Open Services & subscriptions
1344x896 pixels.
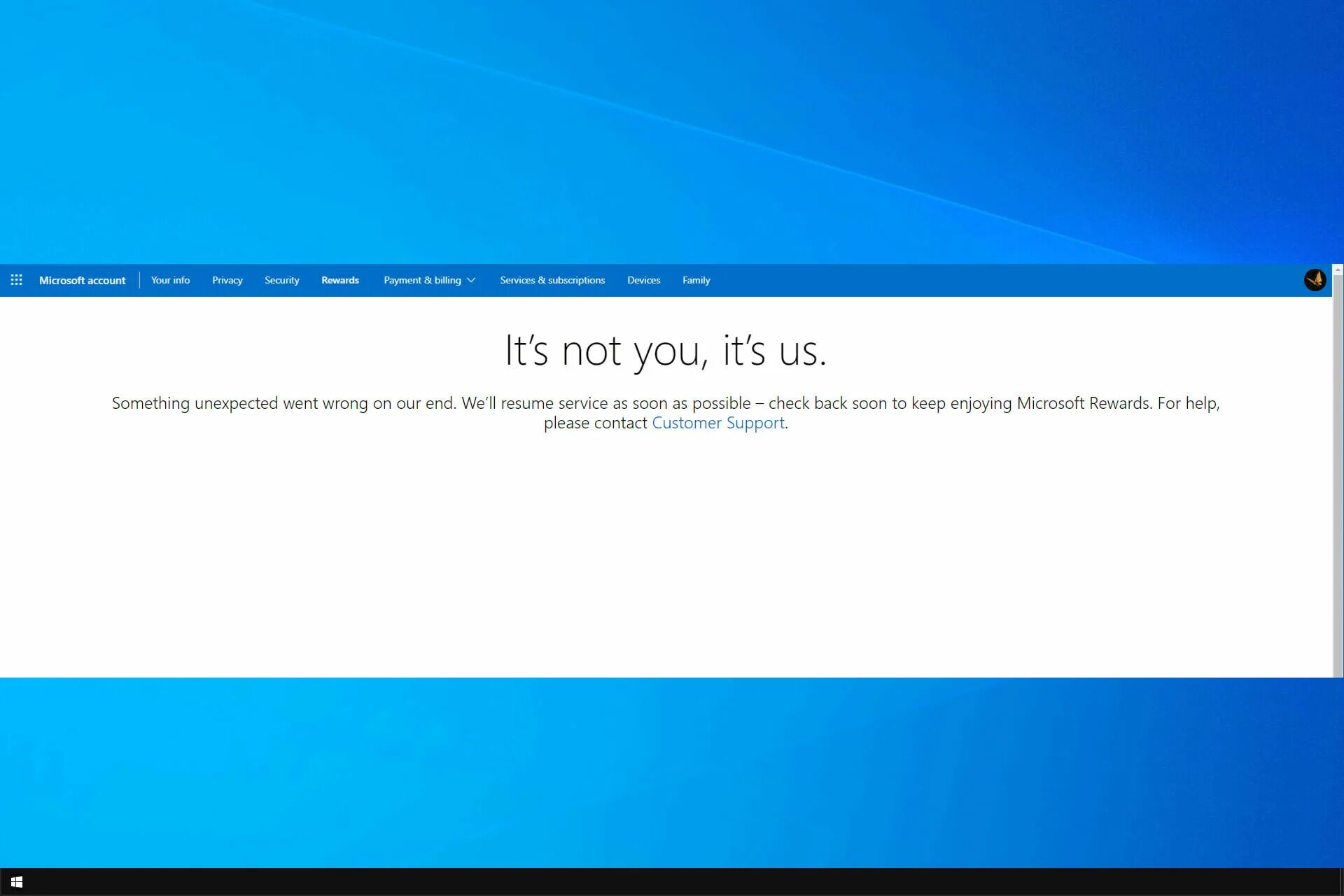coord(552,280)
